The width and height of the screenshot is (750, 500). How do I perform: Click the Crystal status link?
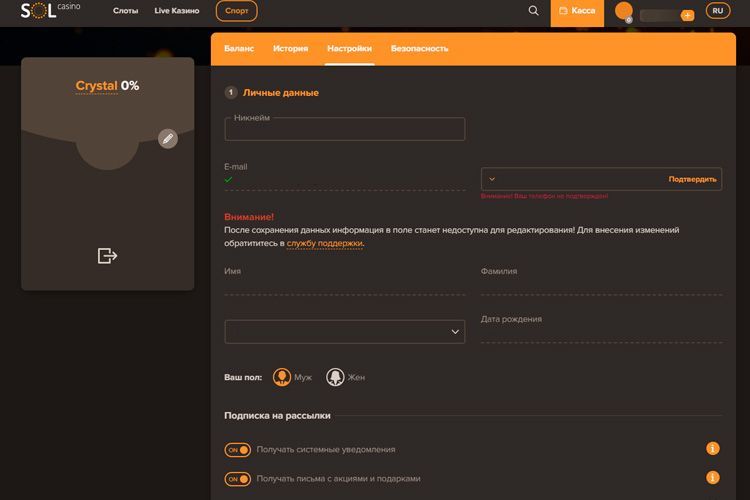[x=97, y=86]
